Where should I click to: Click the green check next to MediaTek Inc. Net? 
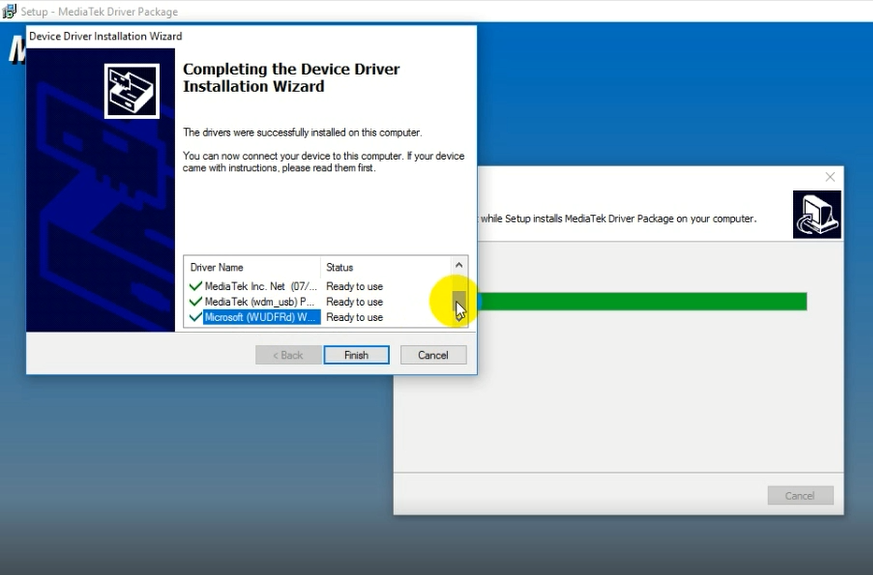[x=195, y=286]
